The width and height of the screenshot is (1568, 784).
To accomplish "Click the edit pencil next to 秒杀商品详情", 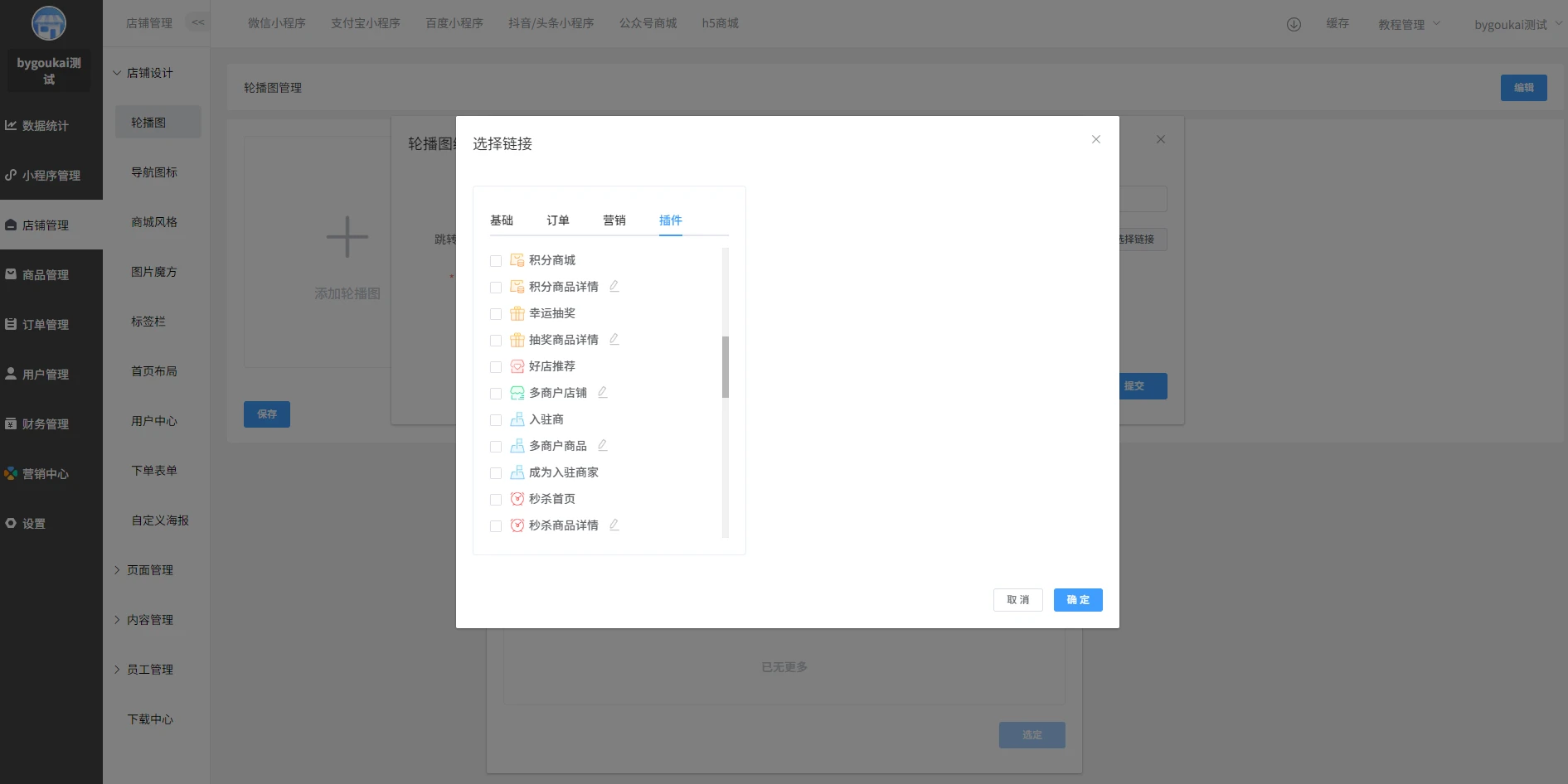I will 614,525.
